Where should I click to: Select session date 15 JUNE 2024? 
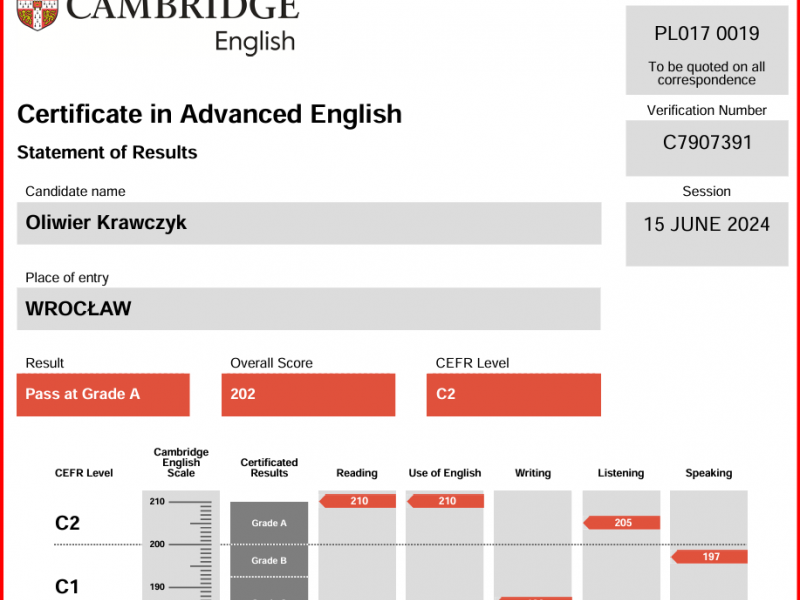point(707,224)
